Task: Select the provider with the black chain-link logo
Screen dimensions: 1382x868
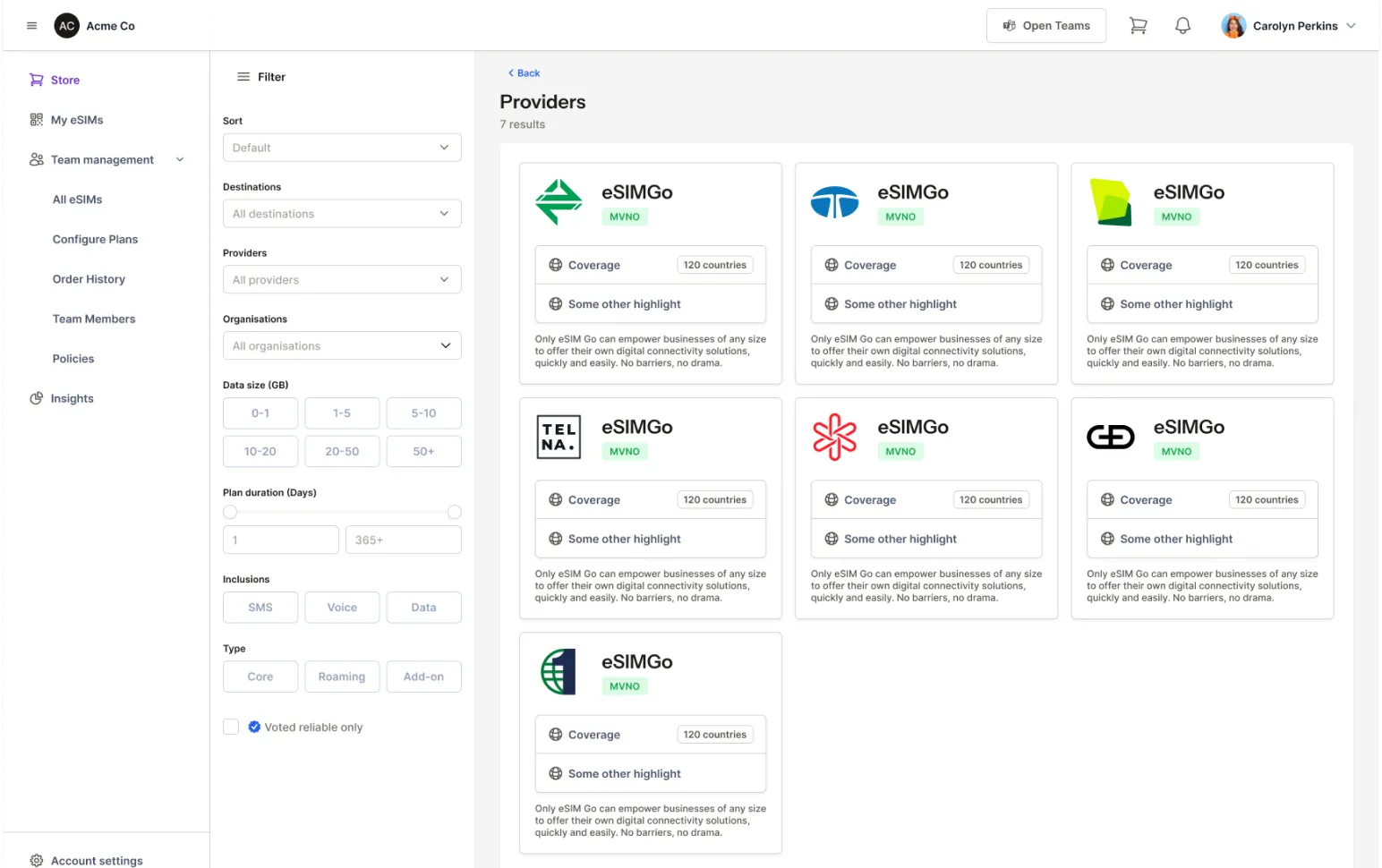Action: [1111, 437]
